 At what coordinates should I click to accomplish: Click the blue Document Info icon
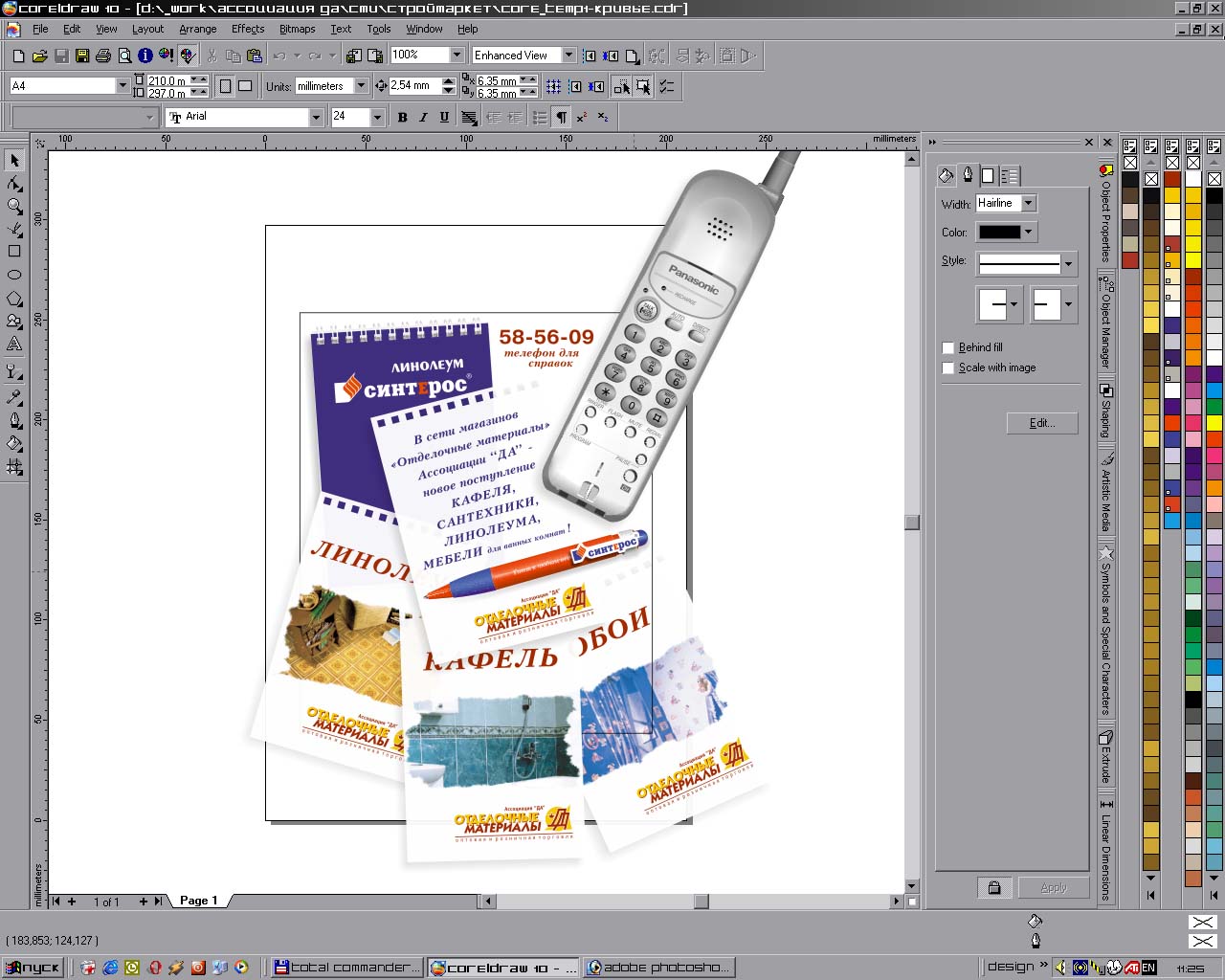coord(145,56)
